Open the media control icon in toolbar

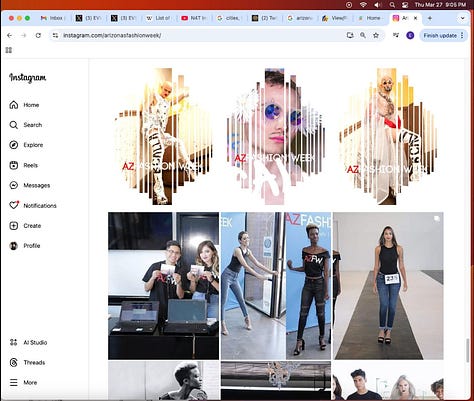point(396,35)
